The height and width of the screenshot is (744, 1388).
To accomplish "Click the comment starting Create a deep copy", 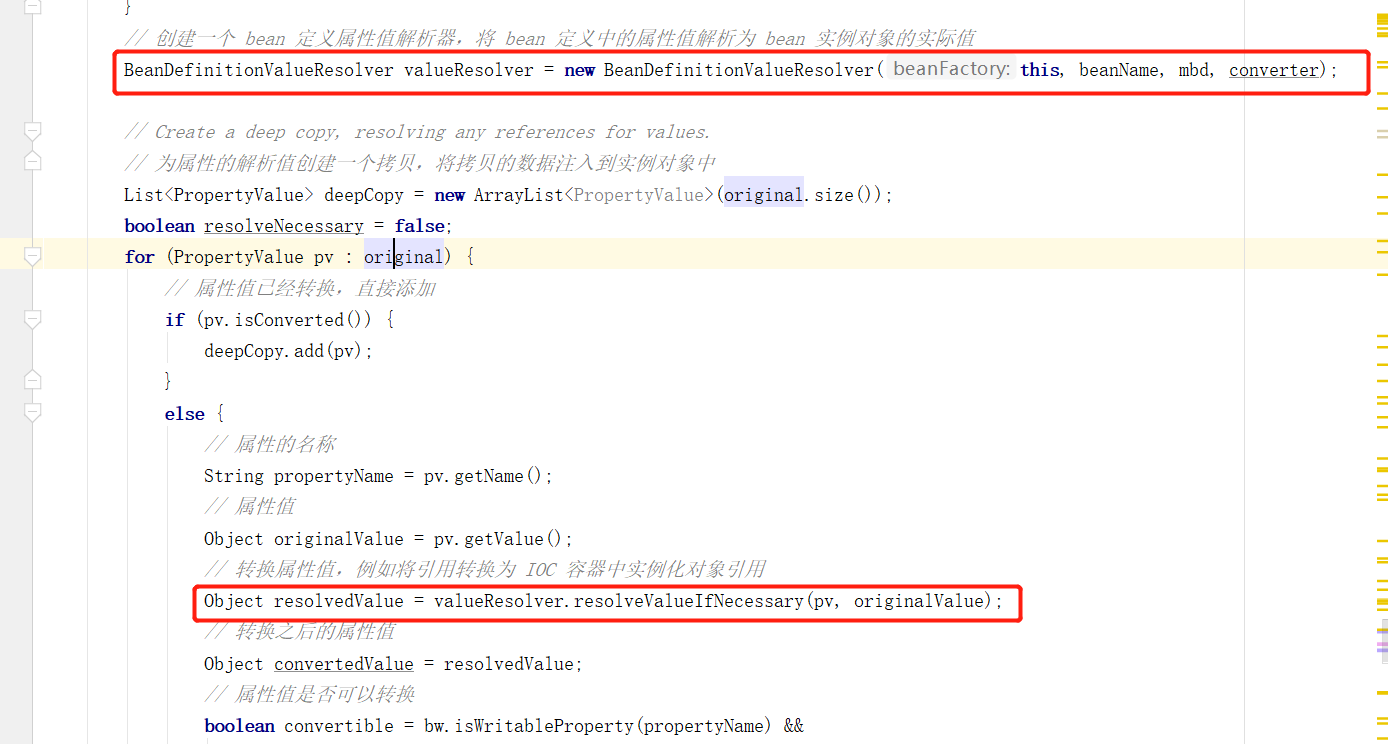I will (417, 132).
